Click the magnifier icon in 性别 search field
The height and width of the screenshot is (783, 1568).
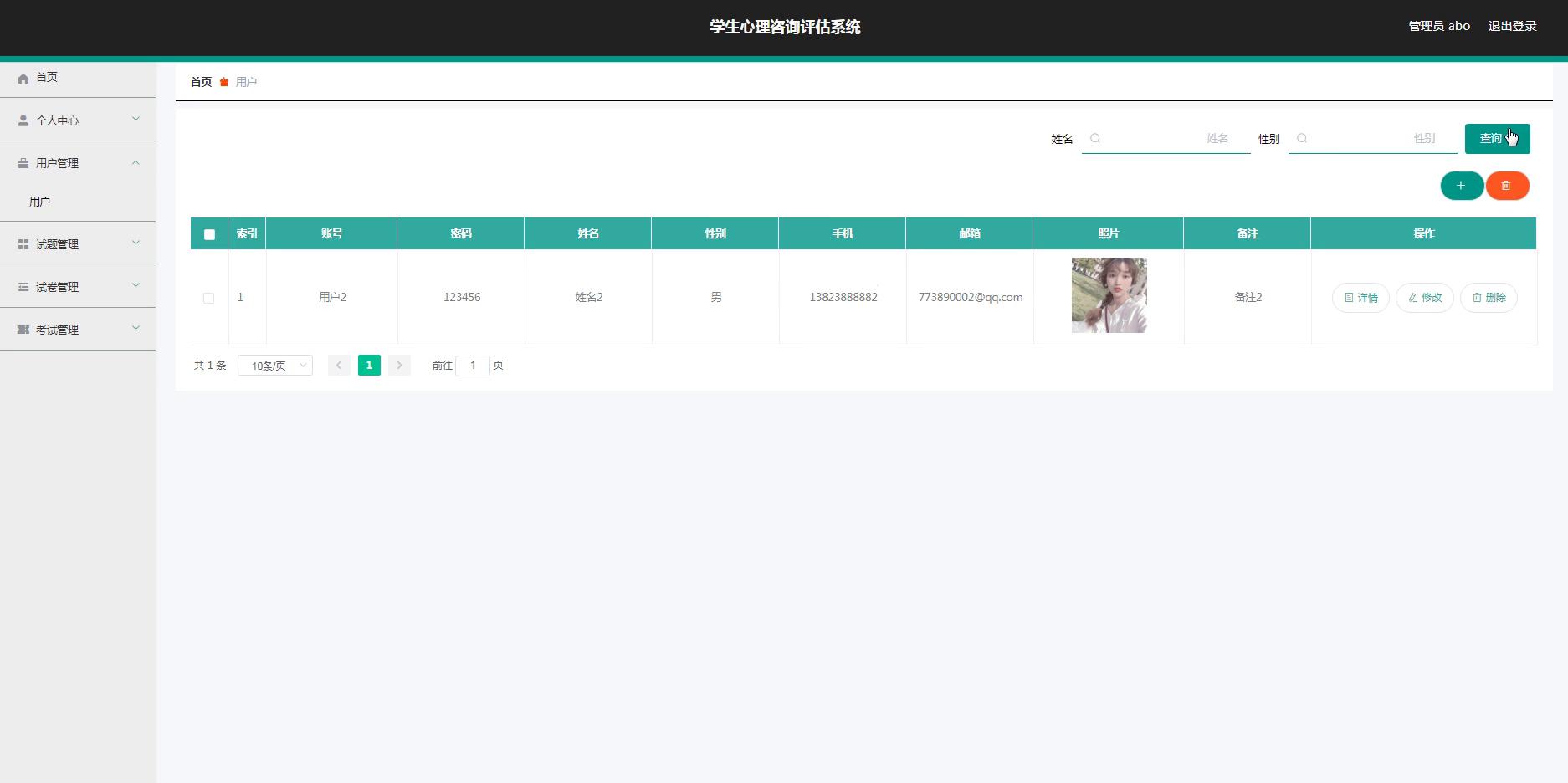tap(1302, 139)
